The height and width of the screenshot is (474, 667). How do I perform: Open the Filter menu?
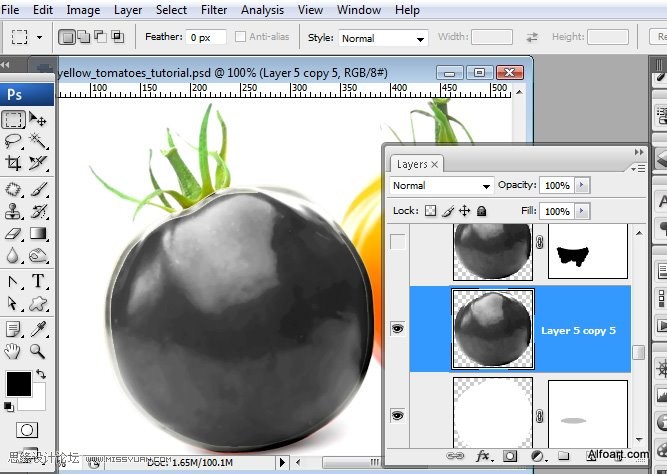point(214,10)
